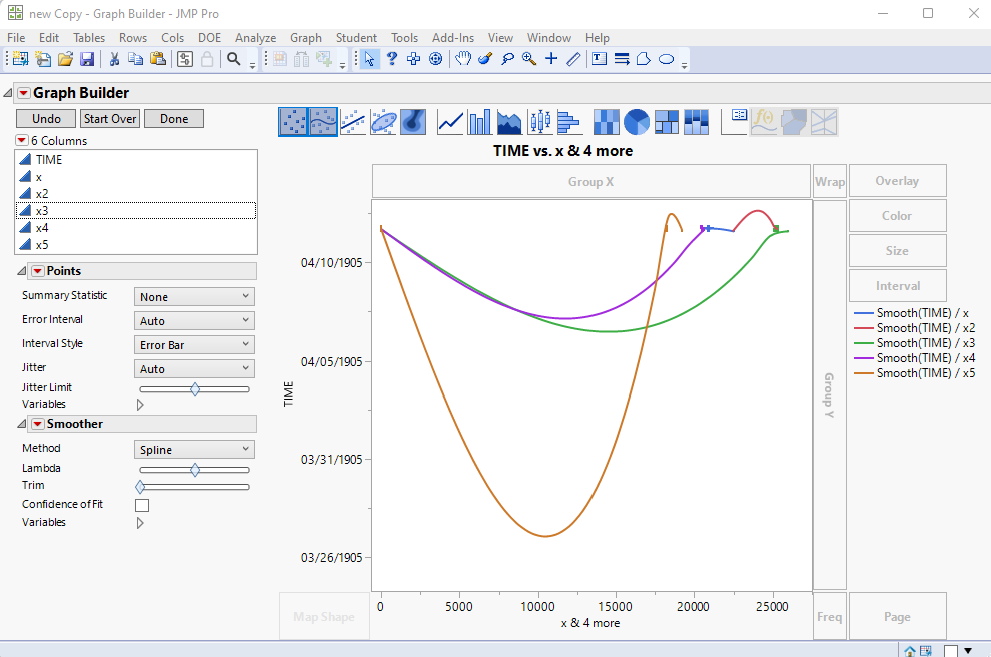Click the Group X drop zone
The image size is (991, 657).
pyautogui.click(x=591, y=181)
